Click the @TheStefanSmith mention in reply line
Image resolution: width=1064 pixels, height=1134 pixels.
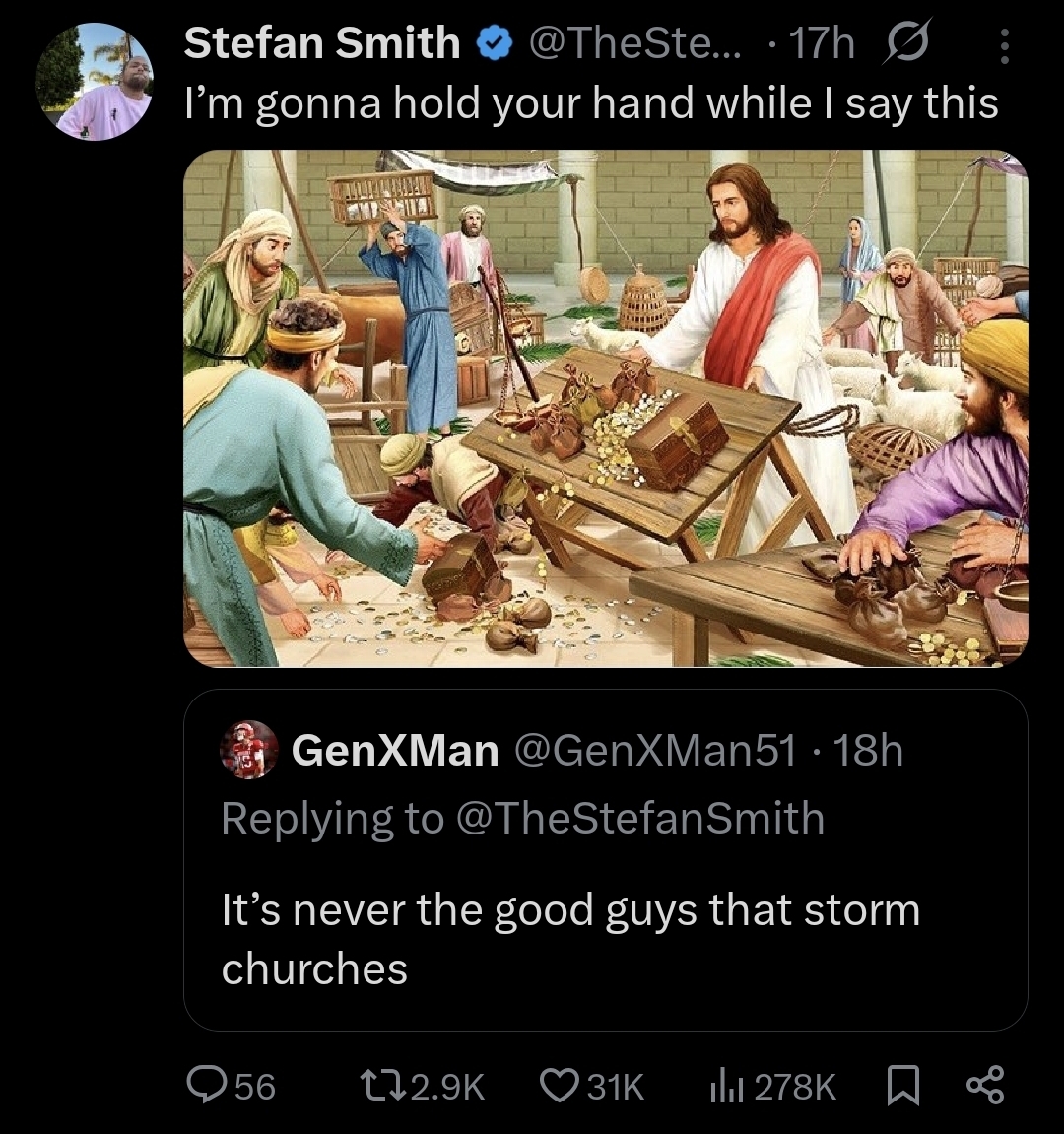[x=639, y=818]
